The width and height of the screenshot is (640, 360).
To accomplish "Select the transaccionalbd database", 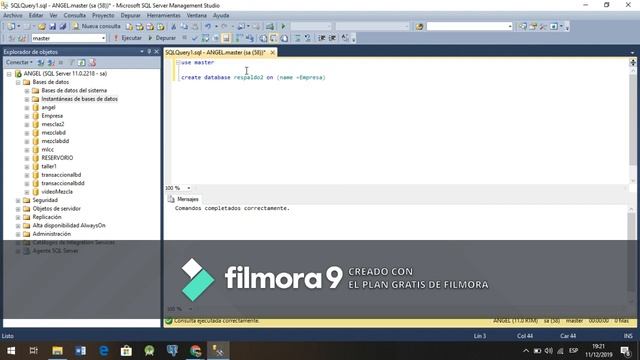I will 61,175.
